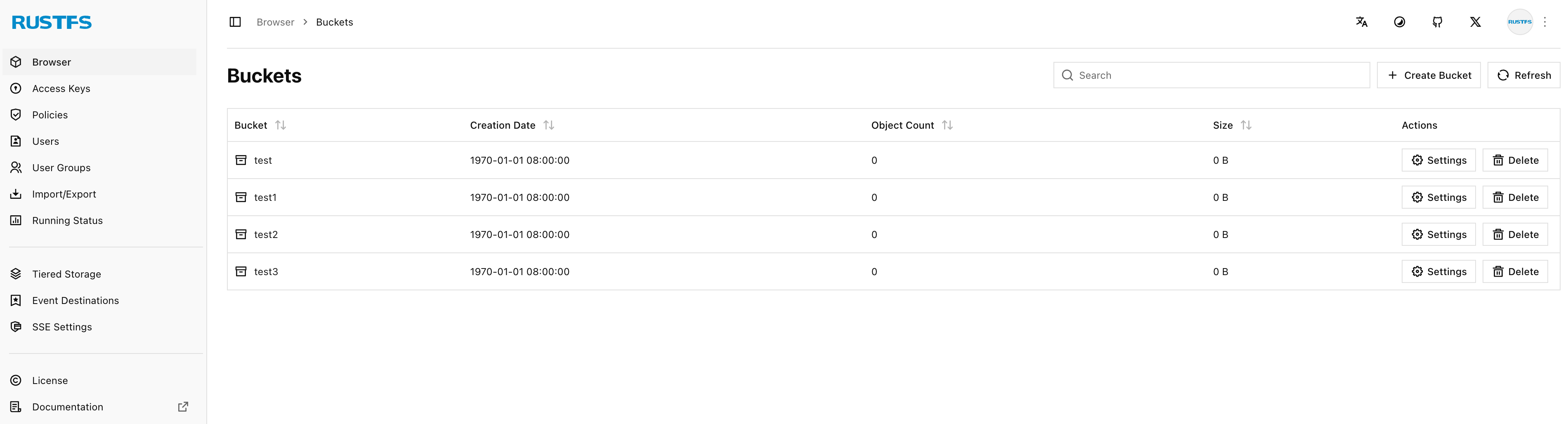Image resolution: width=1568 pixels, height=424 pixels.
Task: Open SSE Settings from sidebar
Action: [61, 327]
